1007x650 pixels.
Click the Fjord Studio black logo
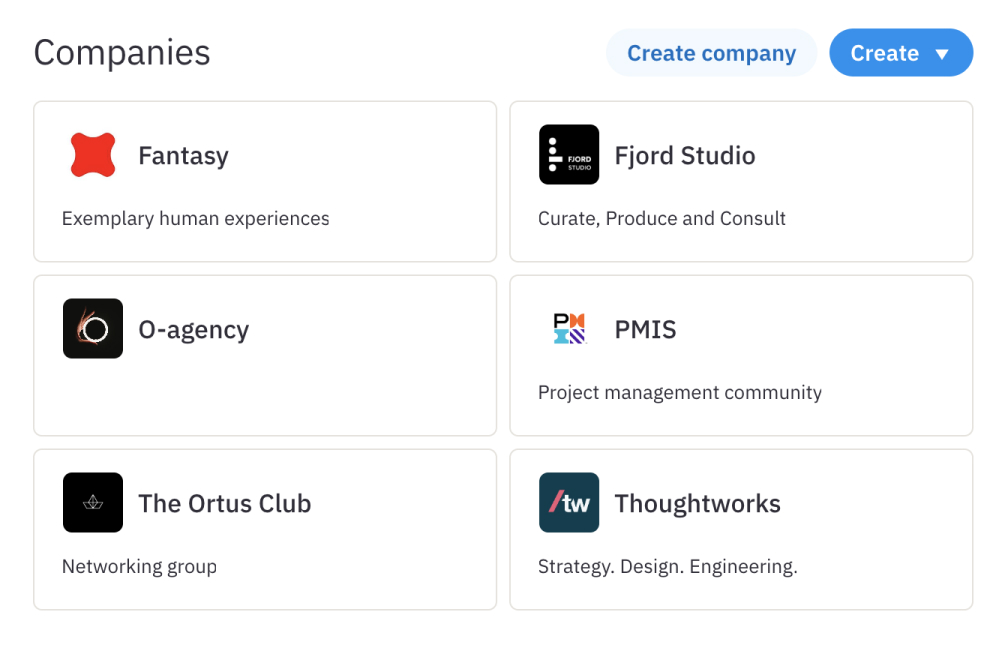(569, 155)
